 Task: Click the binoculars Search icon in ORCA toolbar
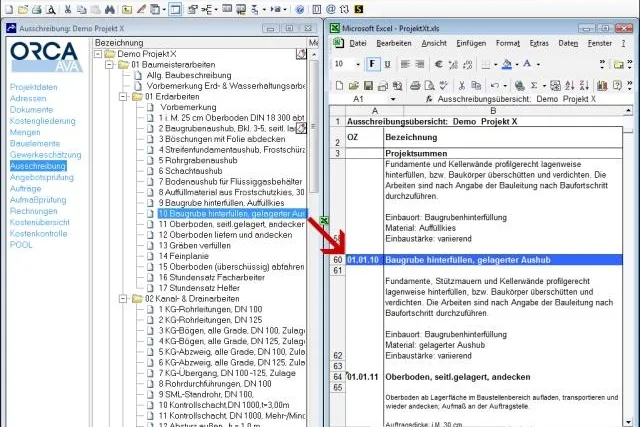tap(109, 9)
